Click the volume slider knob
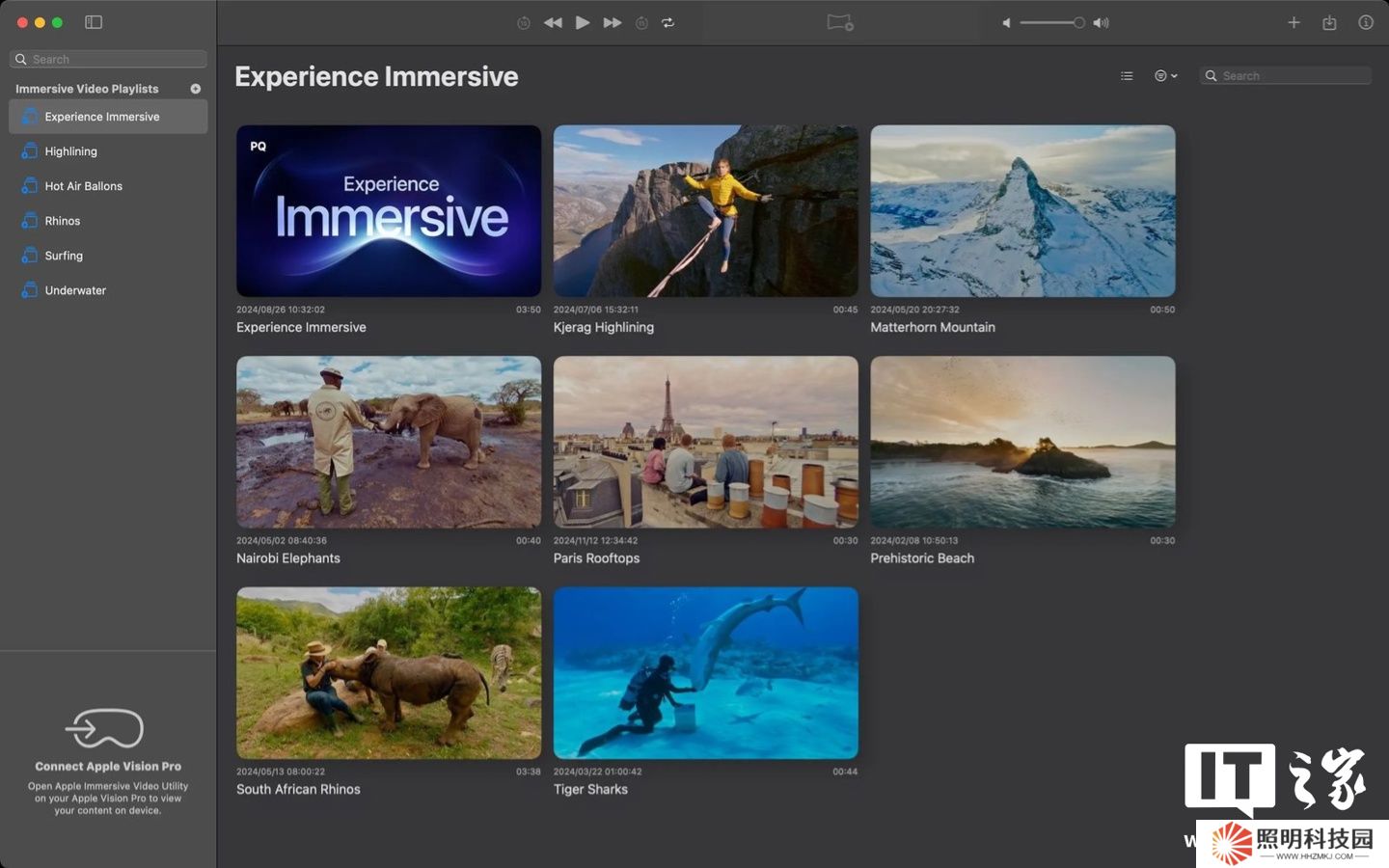The width and height of the screenshot is (1389, 868). pyautogui.click(x=1078, y=22)
